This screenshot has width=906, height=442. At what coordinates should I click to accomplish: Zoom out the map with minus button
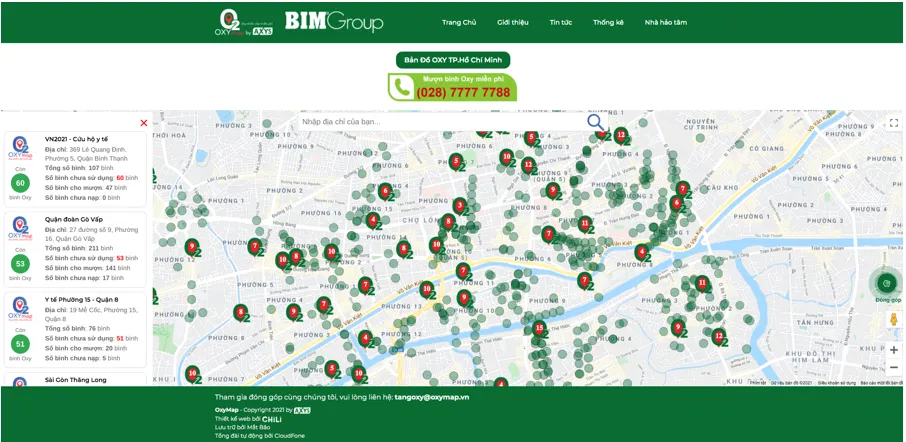point(893,367)
